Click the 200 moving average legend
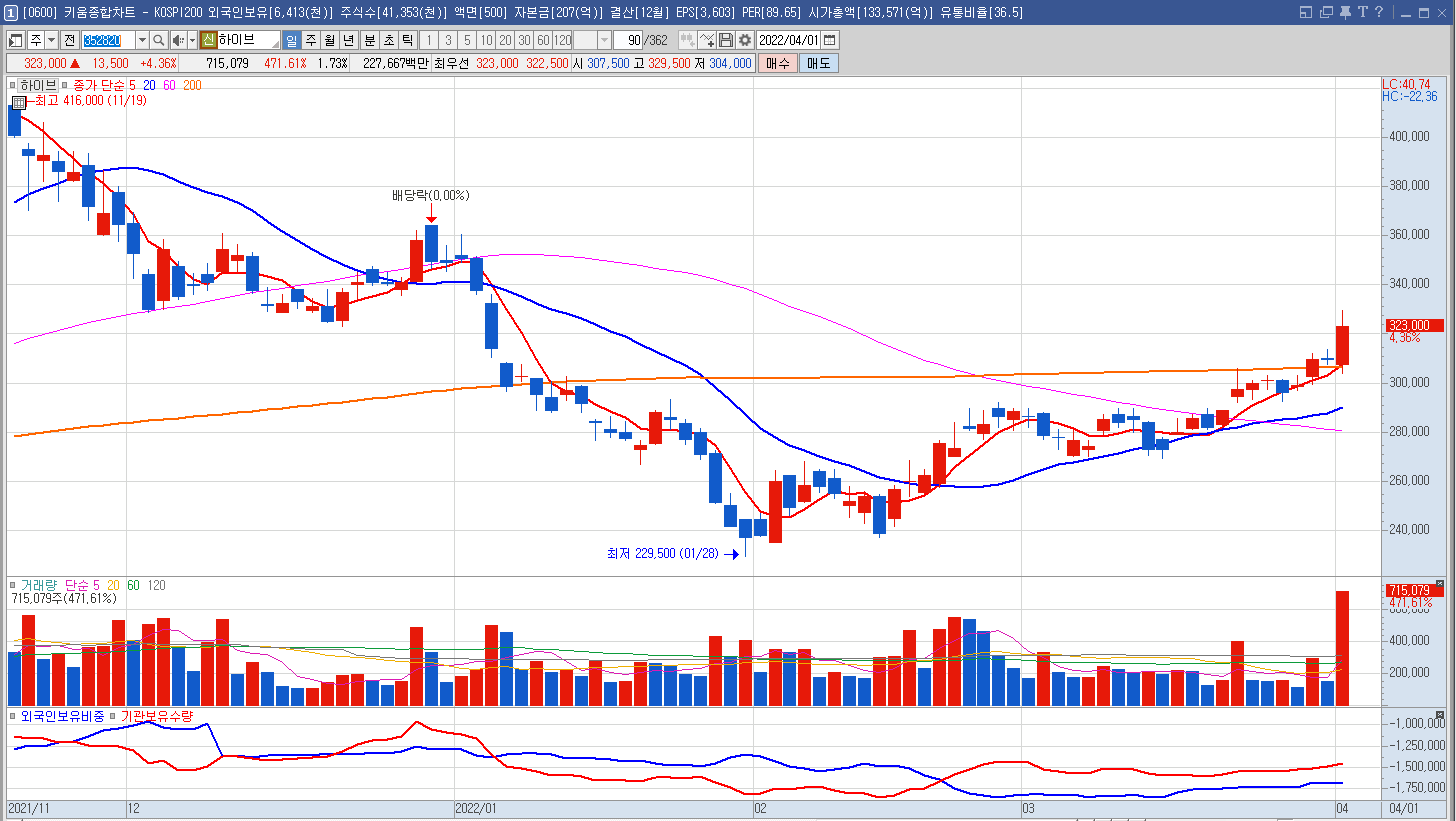Viewport: 1456px width, 821px height. pos(192,85)
